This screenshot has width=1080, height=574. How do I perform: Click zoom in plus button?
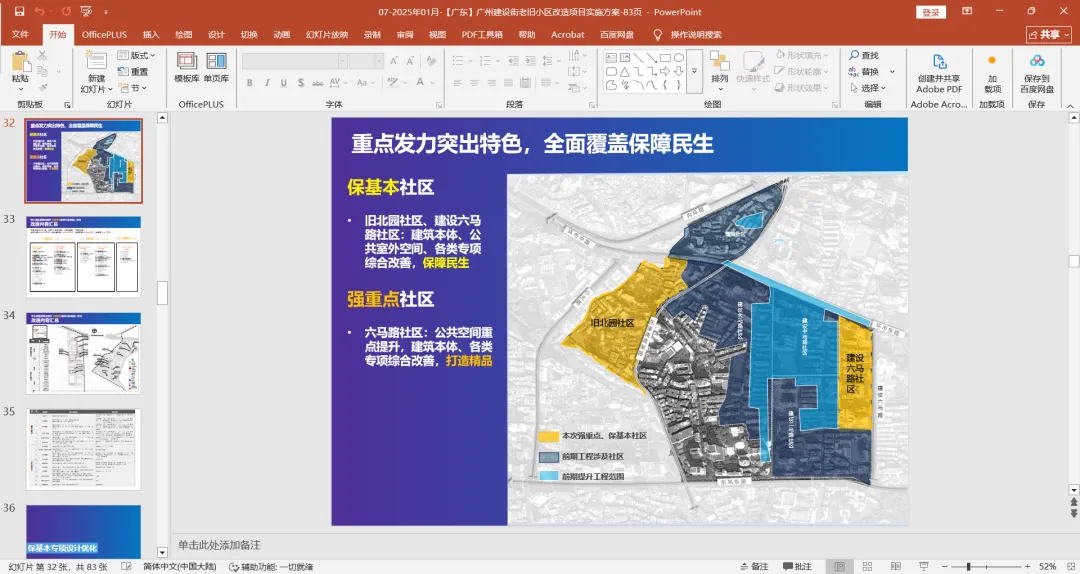tap(1027, 566)
